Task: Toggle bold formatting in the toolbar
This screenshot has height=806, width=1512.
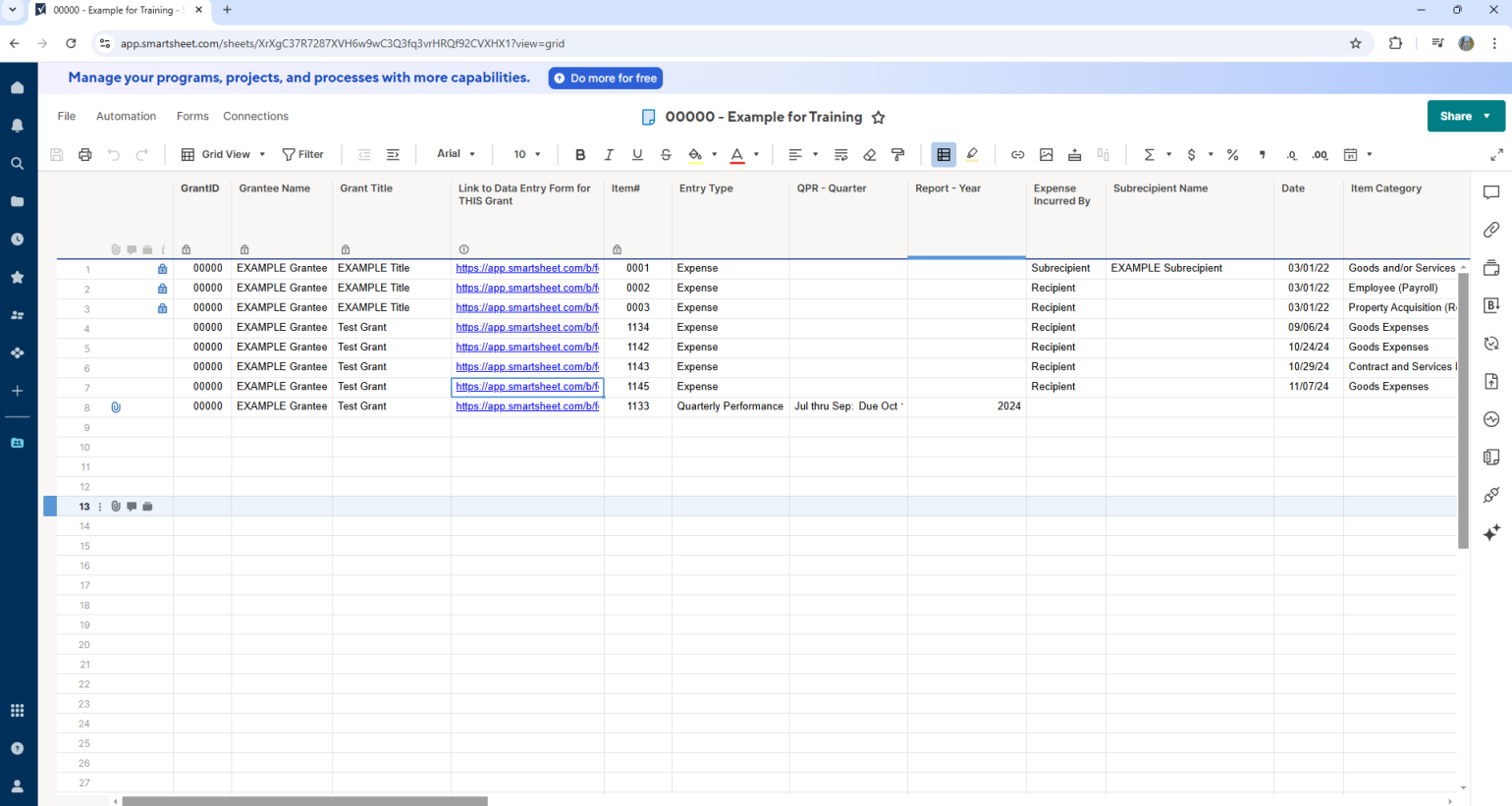Action: (580, 155)
